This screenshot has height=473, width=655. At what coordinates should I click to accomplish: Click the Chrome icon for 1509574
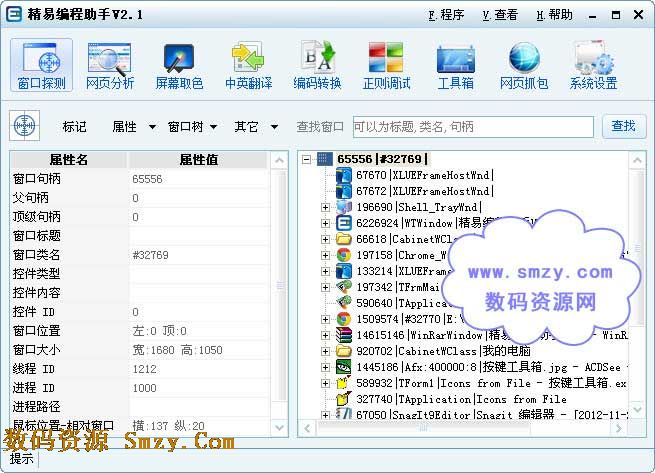[x=343, y=319]
